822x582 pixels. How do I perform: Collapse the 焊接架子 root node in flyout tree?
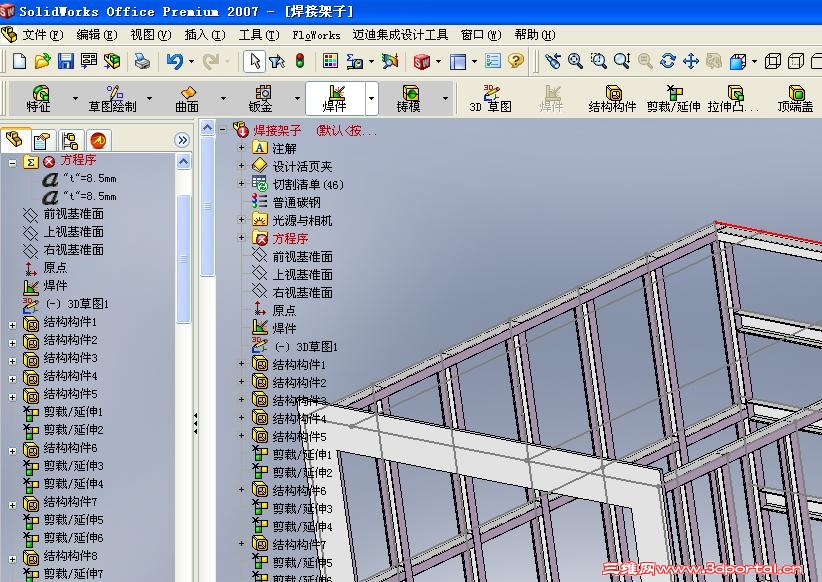[x=224, y=130]
